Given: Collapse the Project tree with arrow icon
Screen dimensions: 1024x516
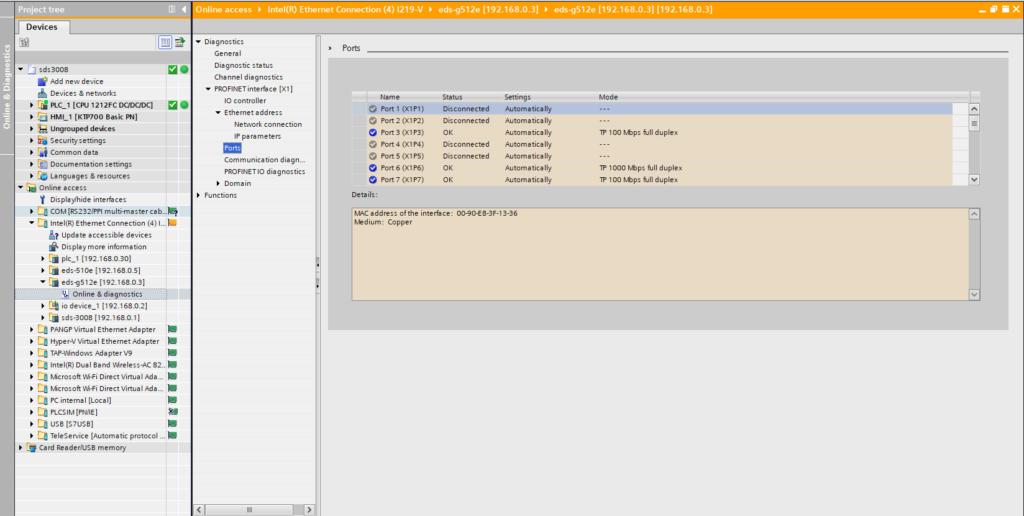Looking at the screenshot, I should [183, 9].
